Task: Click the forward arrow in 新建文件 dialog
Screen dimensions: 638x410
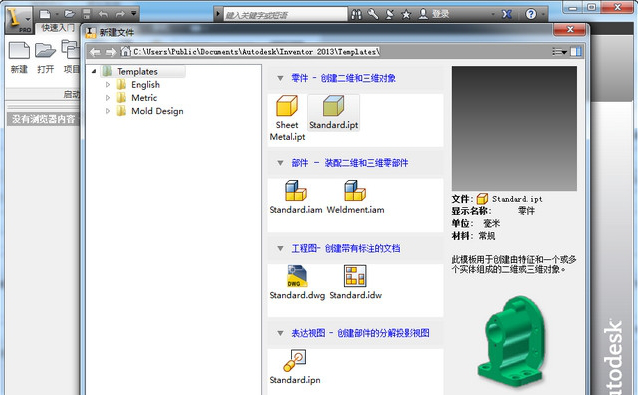Action: click(110, 52)
